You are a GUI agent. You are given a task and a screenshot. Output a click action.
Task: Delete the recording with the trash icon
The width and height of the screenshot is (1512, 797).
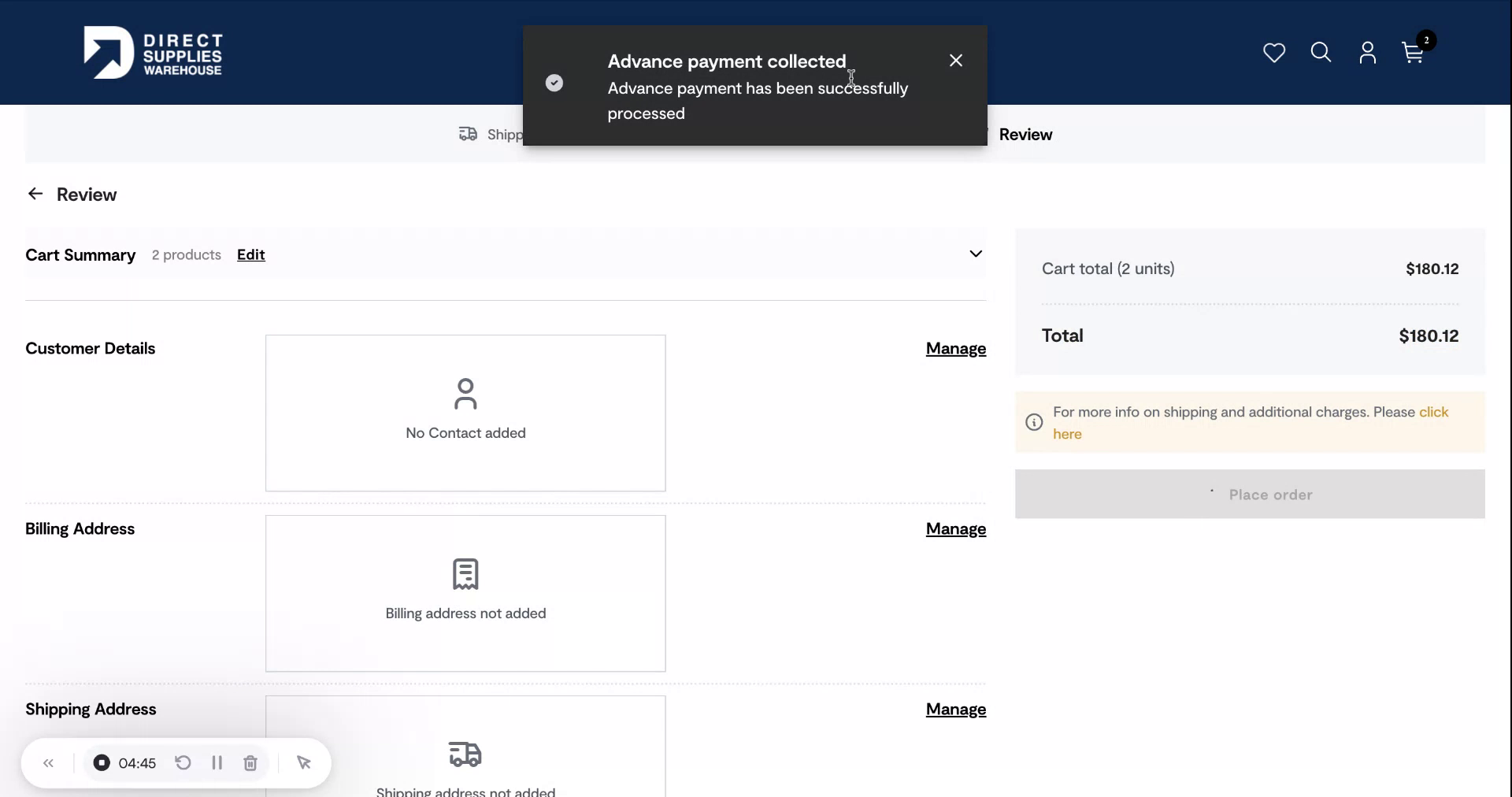[x=250, y=763]
